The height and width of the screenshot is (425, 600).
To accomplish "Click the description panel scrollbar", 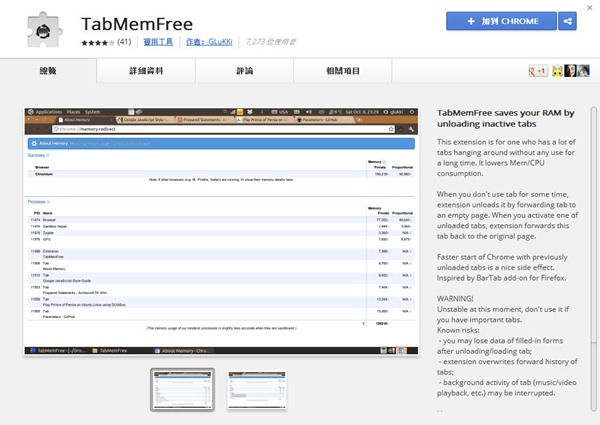I will click(593, 260).
